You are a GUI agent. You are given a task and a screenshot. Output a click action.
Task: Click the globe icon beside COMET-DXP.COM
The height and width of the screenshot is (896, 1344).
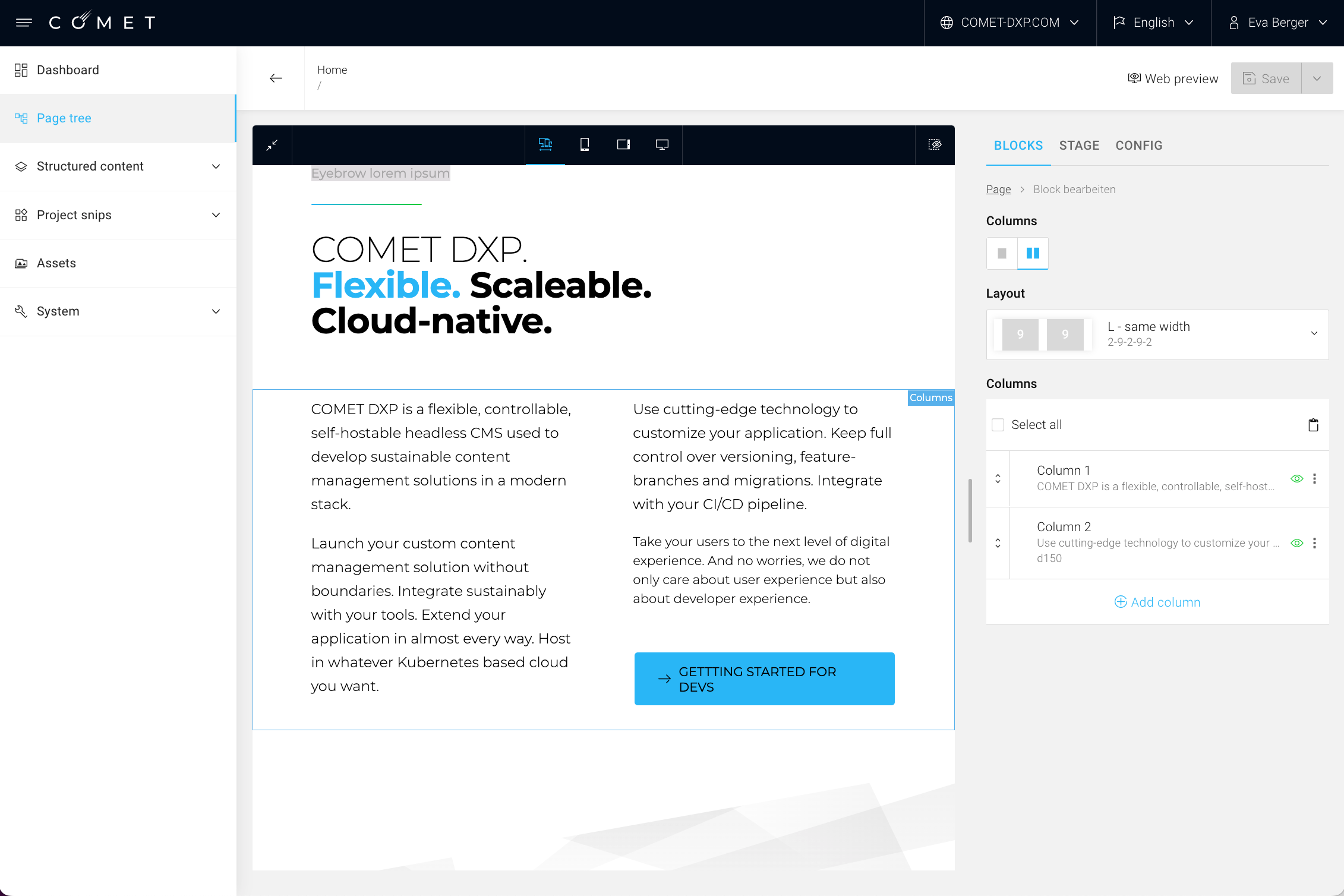tap(947, 23)
